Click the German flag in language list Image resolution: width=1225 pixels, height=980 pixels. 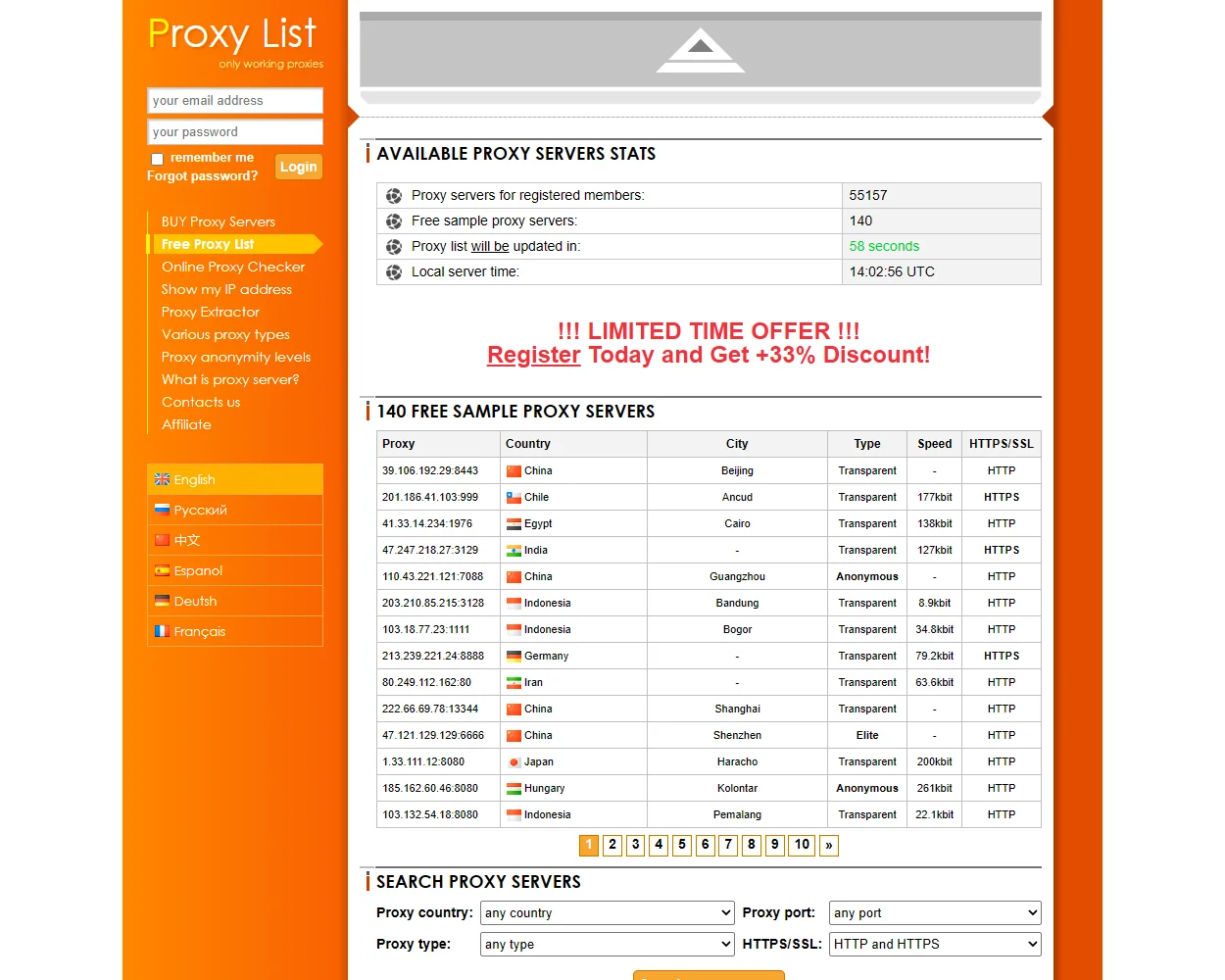(163, 601)
